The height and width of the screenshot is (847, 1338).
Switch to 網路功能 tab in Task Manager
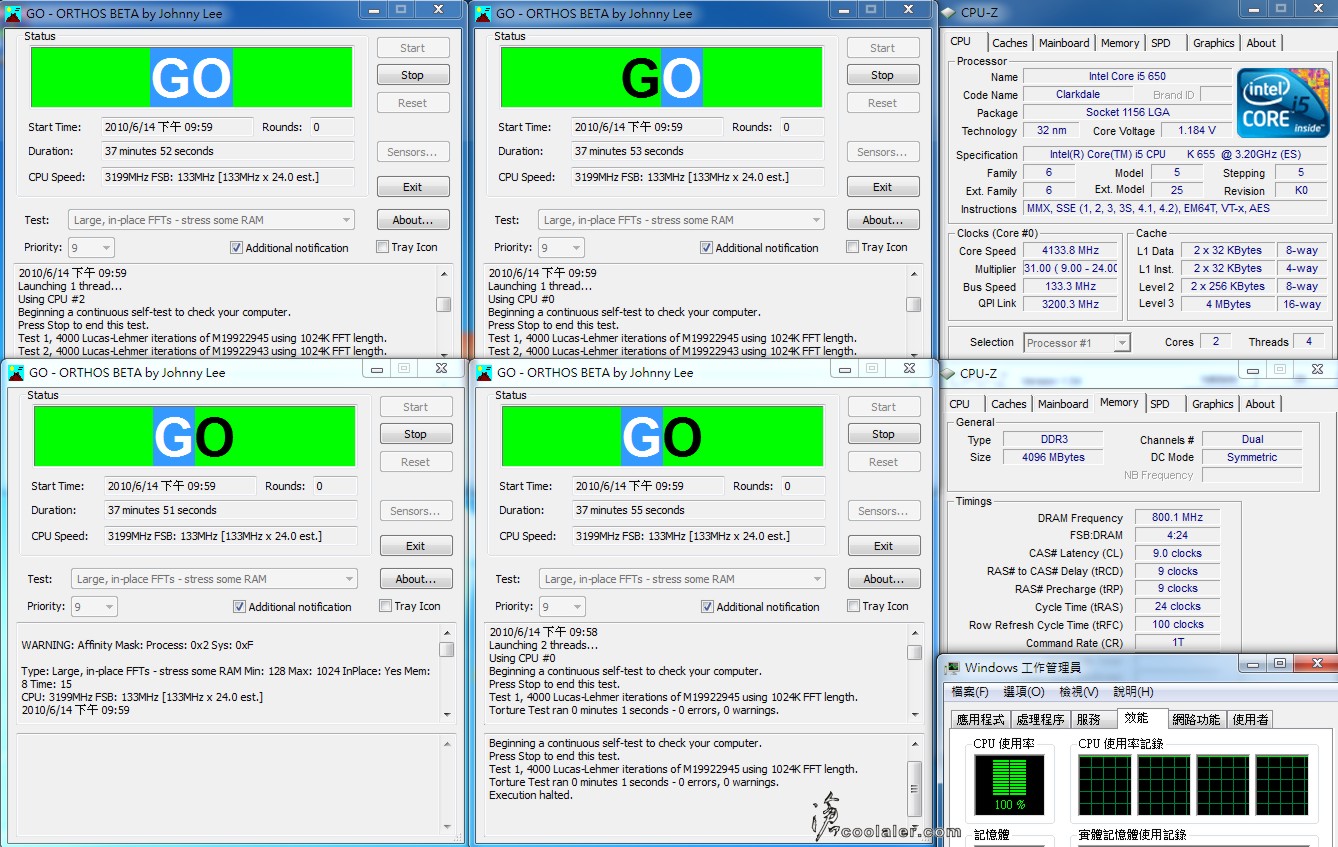coord(1195,719)
